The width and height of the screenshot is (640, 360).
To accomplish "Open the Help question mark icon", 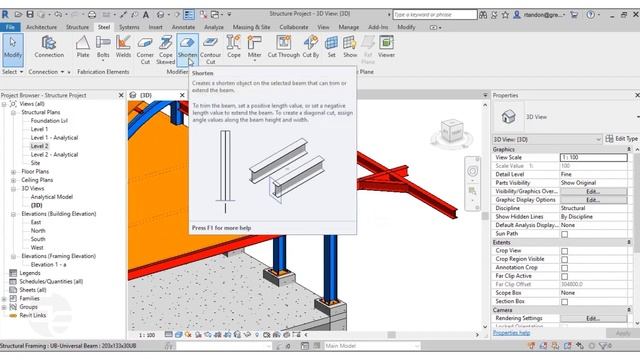I will tap(590, 14).
